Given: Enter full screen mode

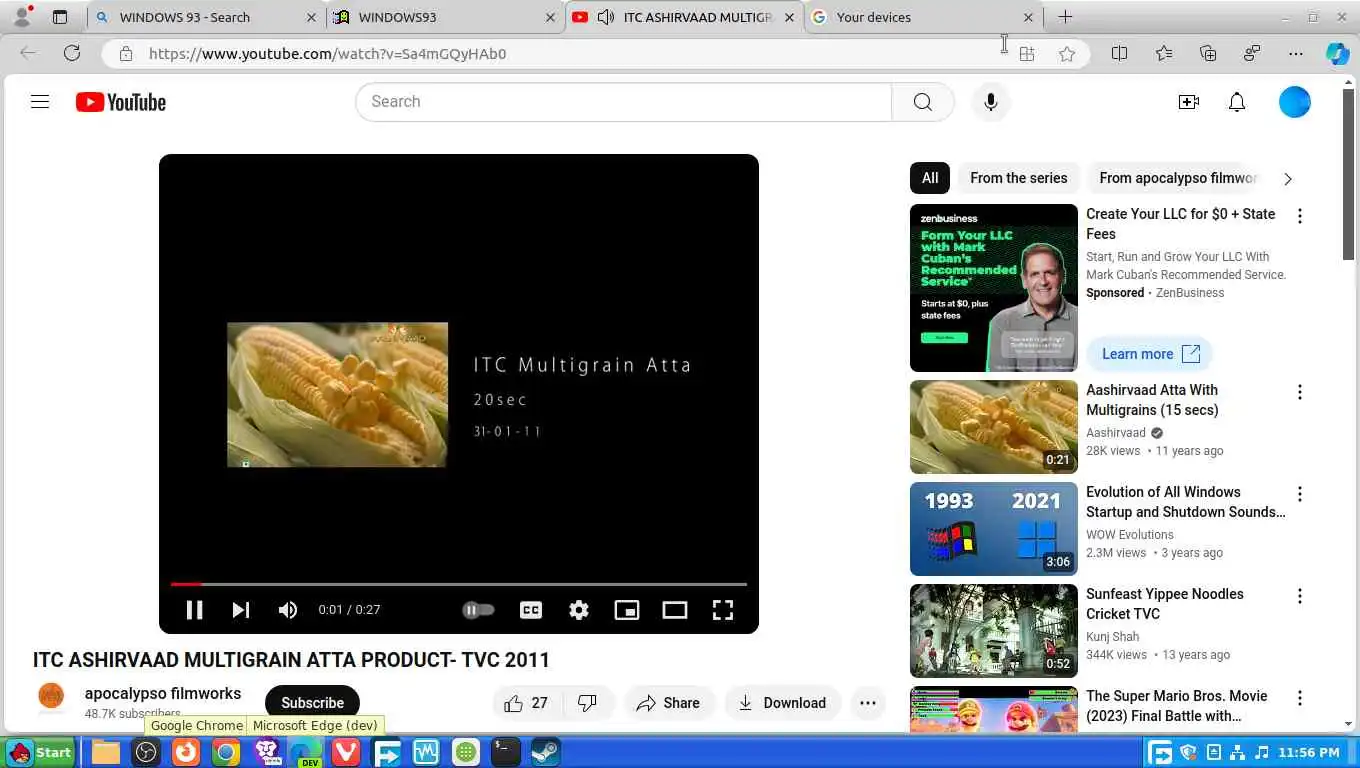Looking at the screenshot, I should click(723, 610).
